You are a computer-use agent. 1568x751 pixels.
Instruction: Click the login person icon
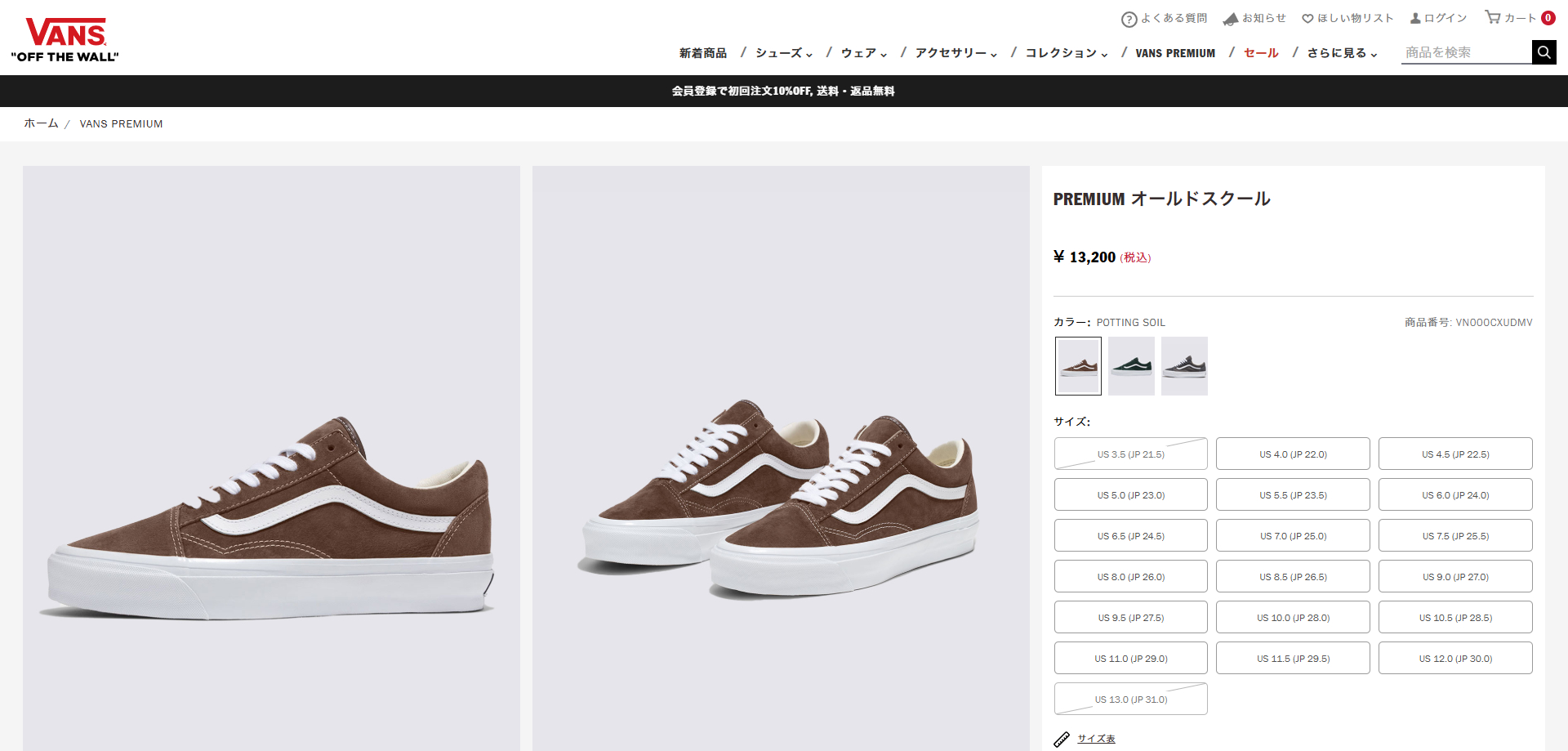pos(1415,18)
